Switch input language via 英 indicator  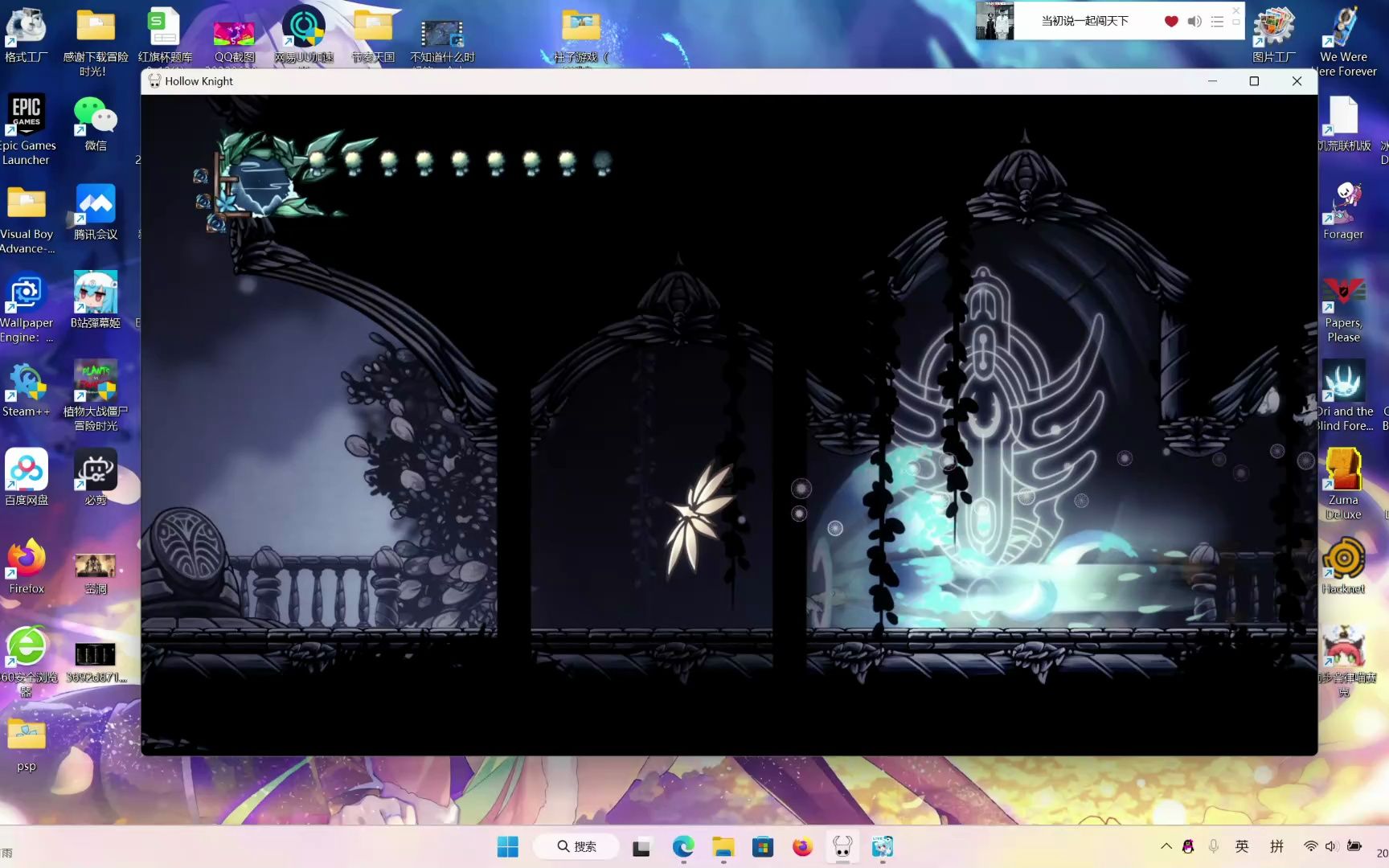click(1242, 846)
